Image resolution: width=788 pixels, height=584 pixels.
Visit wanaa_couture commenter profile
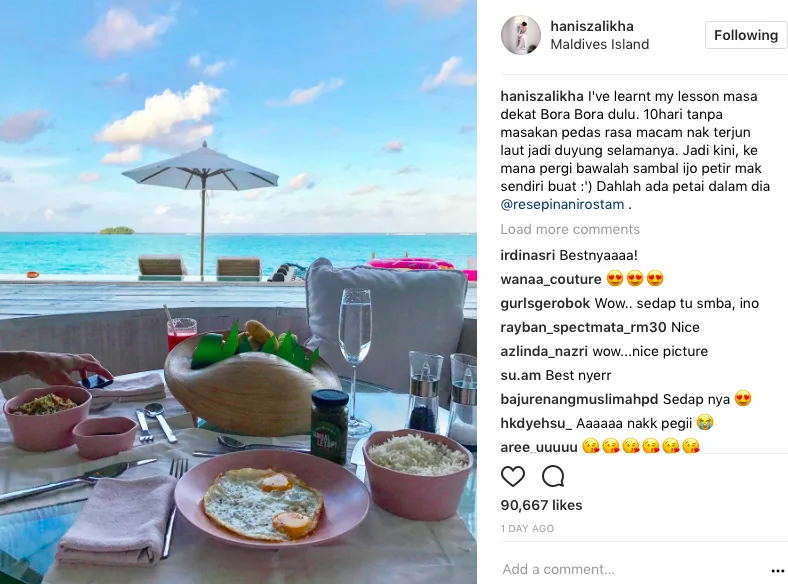[551, 279]
